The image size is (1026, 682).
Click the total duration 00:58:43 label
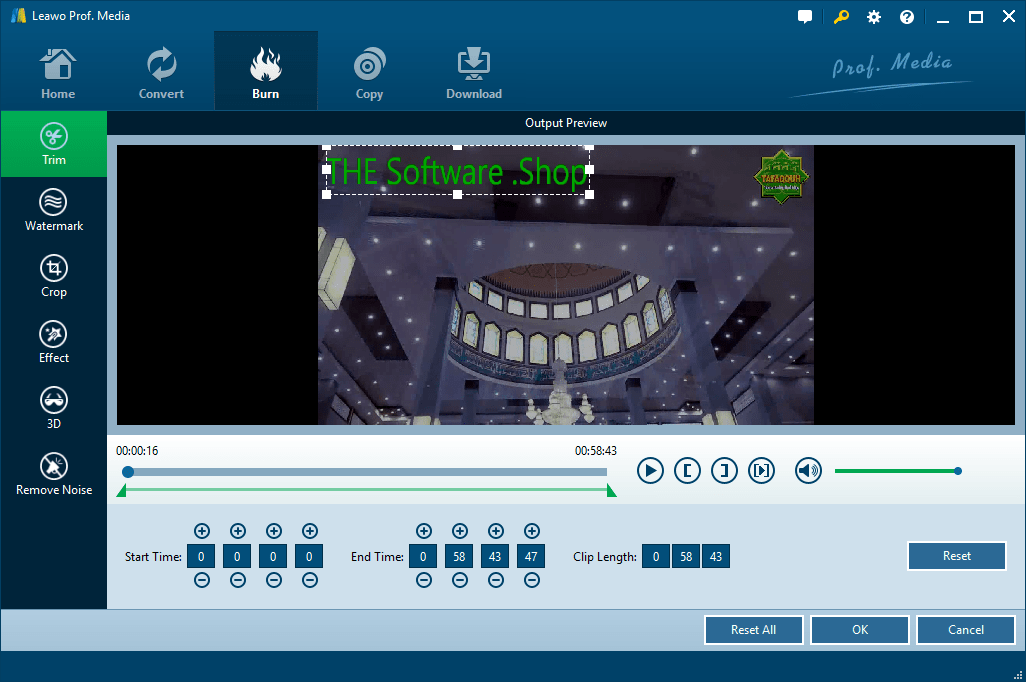click(x=595, y=450)
